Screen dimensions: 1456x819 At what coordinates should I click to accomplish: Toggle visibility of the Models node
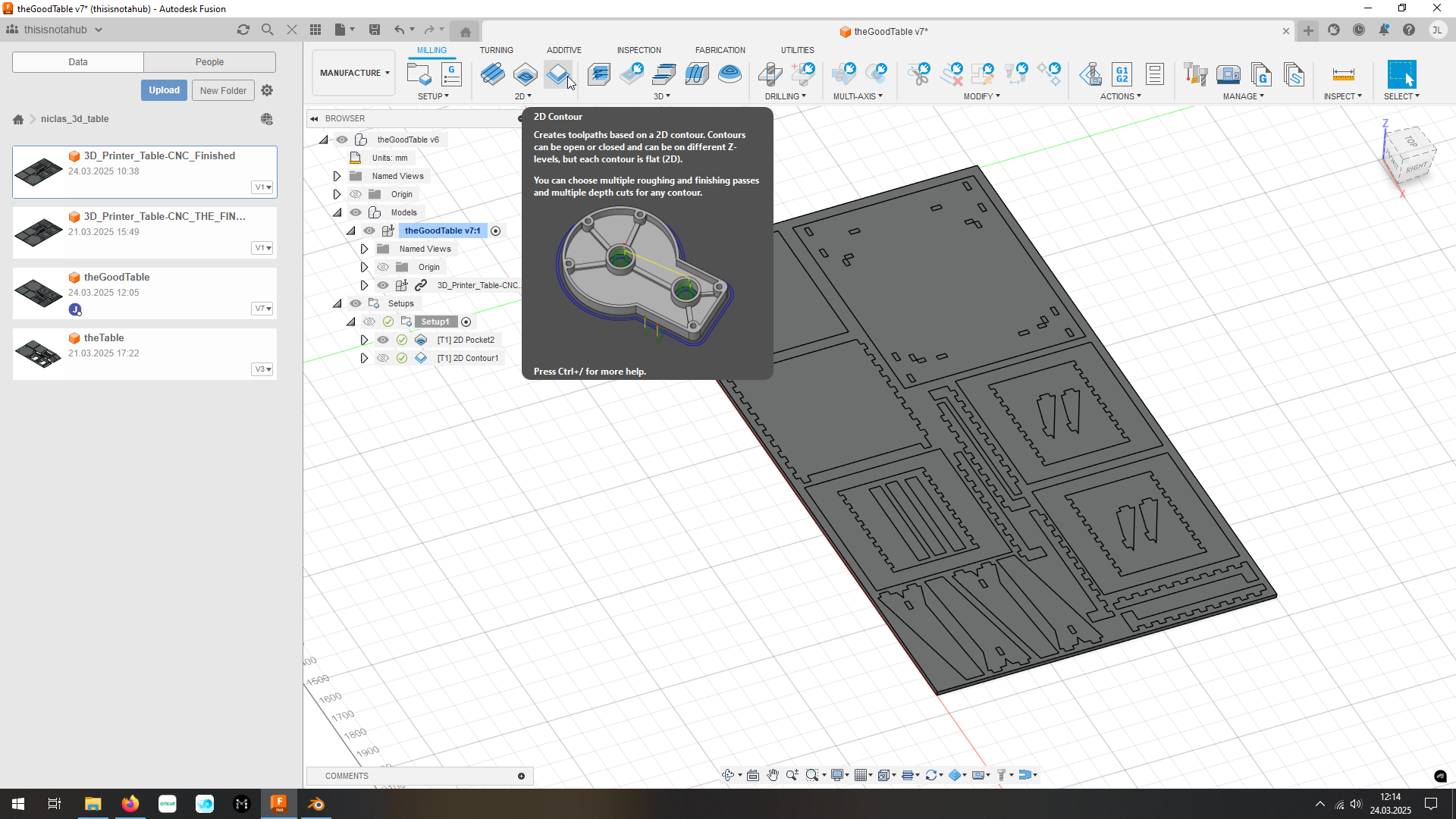point(356,212)
